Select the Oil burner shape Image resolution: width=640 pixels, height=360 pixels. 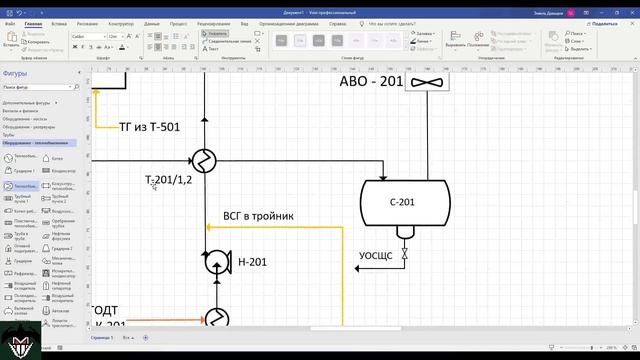tap(57, 236)
